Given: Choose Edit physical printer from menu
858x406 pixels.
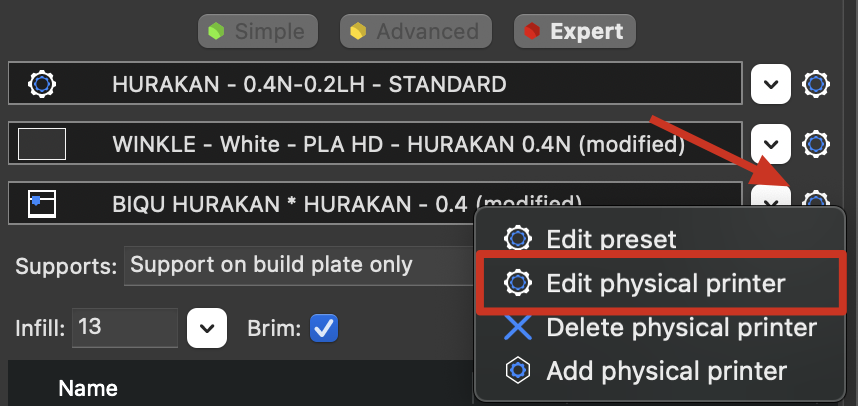Looking at the screenshot, I should [665, 283].
